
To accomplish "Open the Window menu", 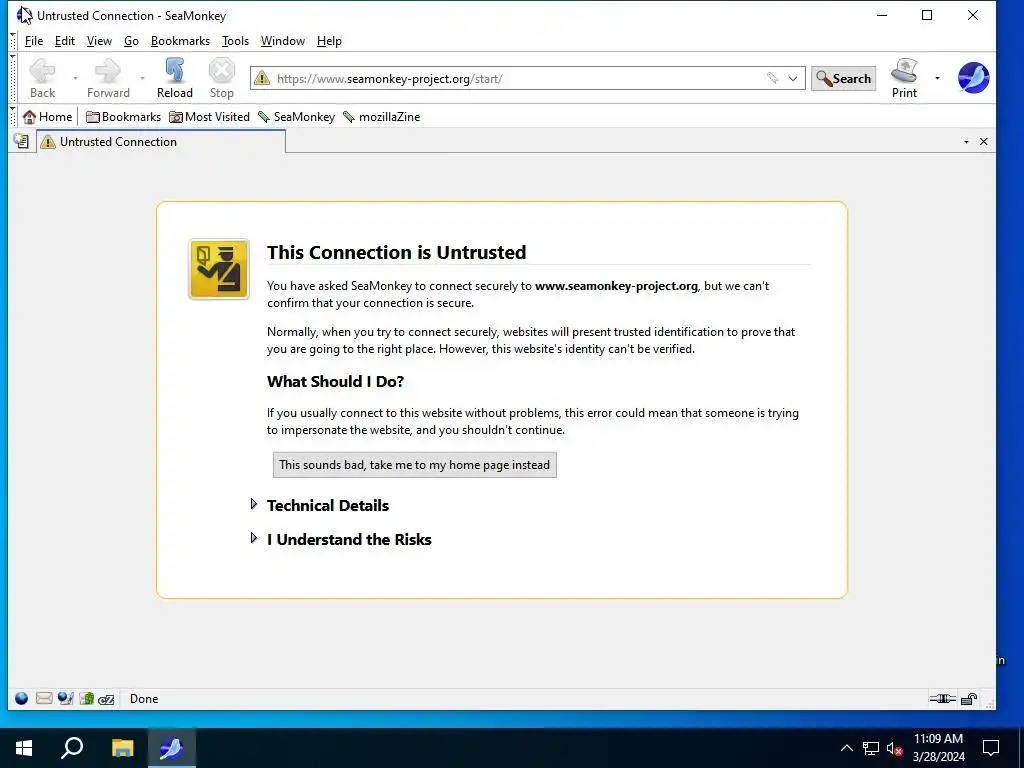I will click(283, 40).
